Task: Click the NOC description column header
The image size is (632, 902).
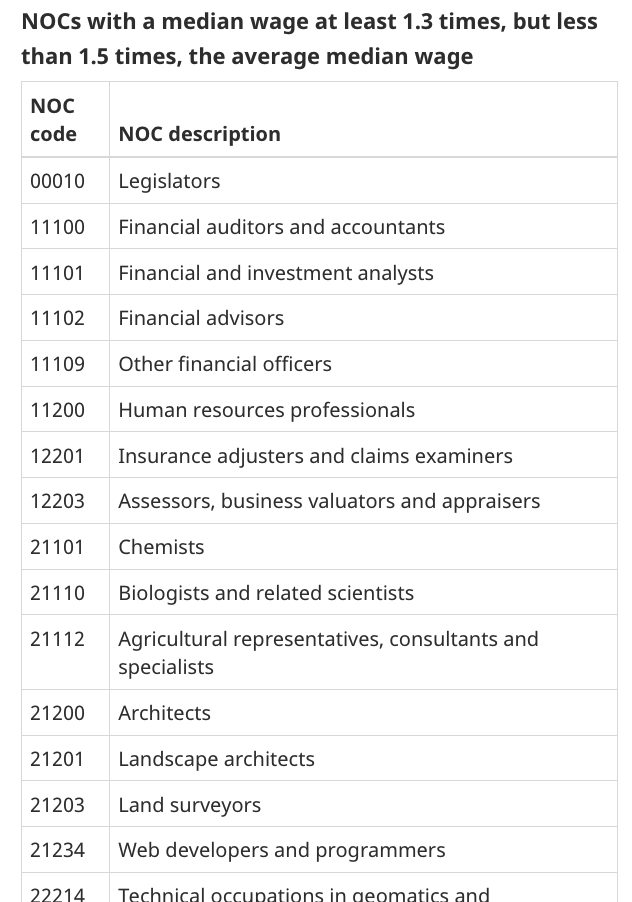Action: (199, 134)
